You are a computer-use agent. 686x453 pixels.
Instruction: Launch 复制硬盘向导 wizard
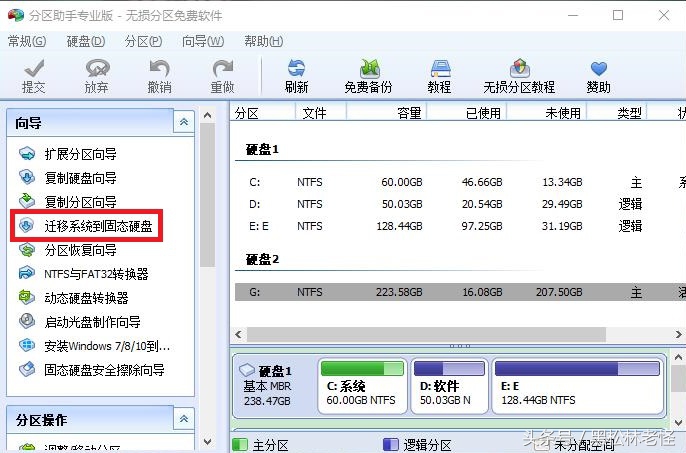pyautogui.click(x=68, y=178)
